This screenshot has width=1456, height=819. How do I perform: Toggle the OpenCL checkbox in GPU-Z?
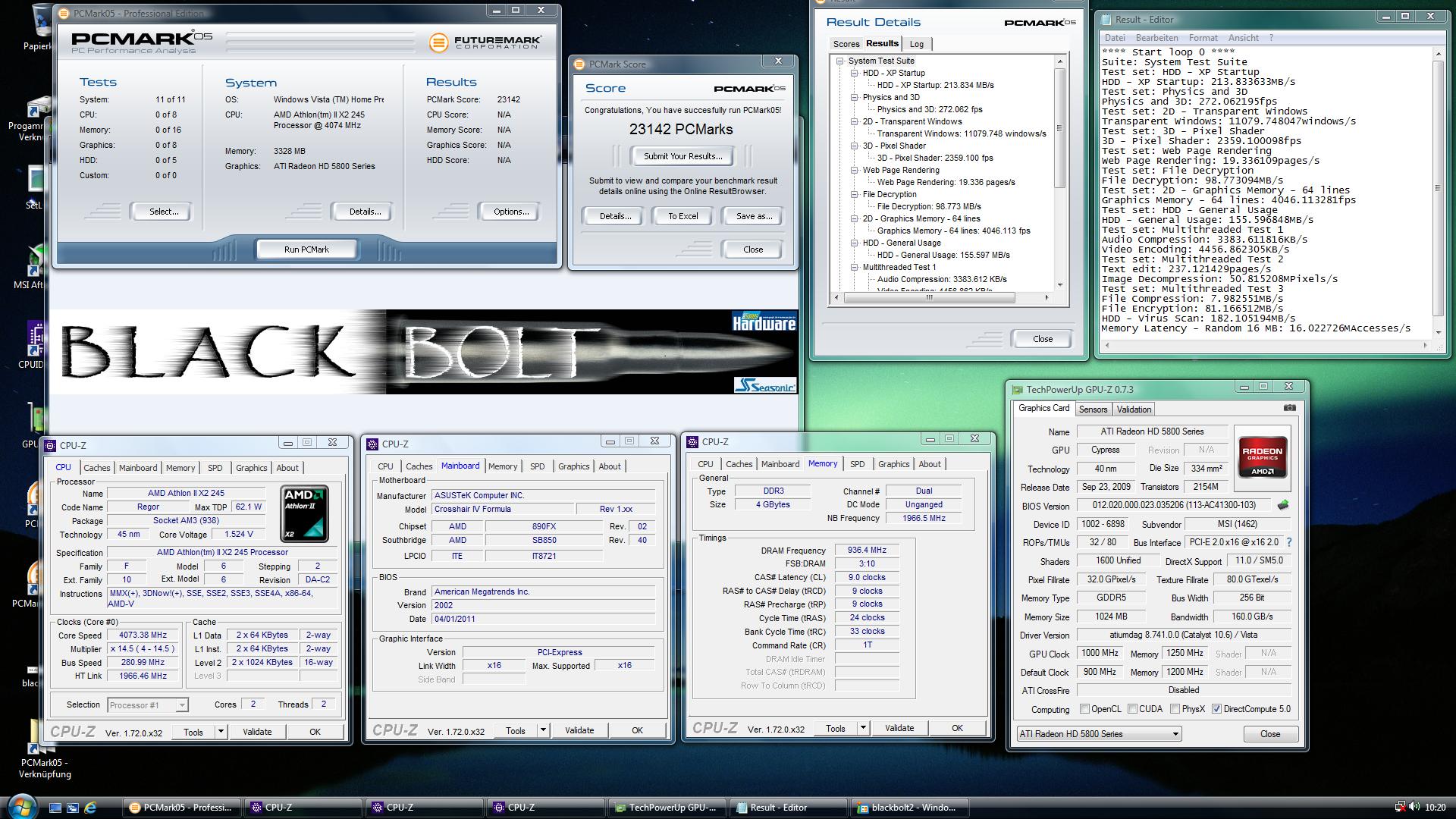[1084, 709]
